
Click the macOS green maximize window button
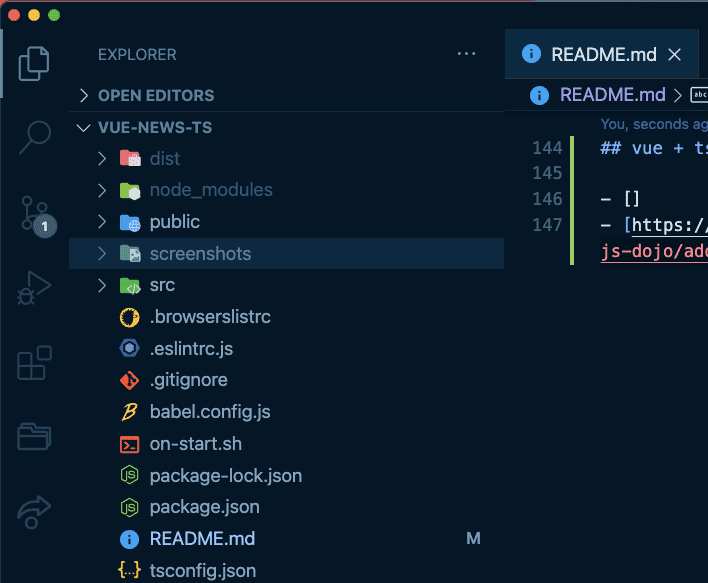[x=54, y=15]
